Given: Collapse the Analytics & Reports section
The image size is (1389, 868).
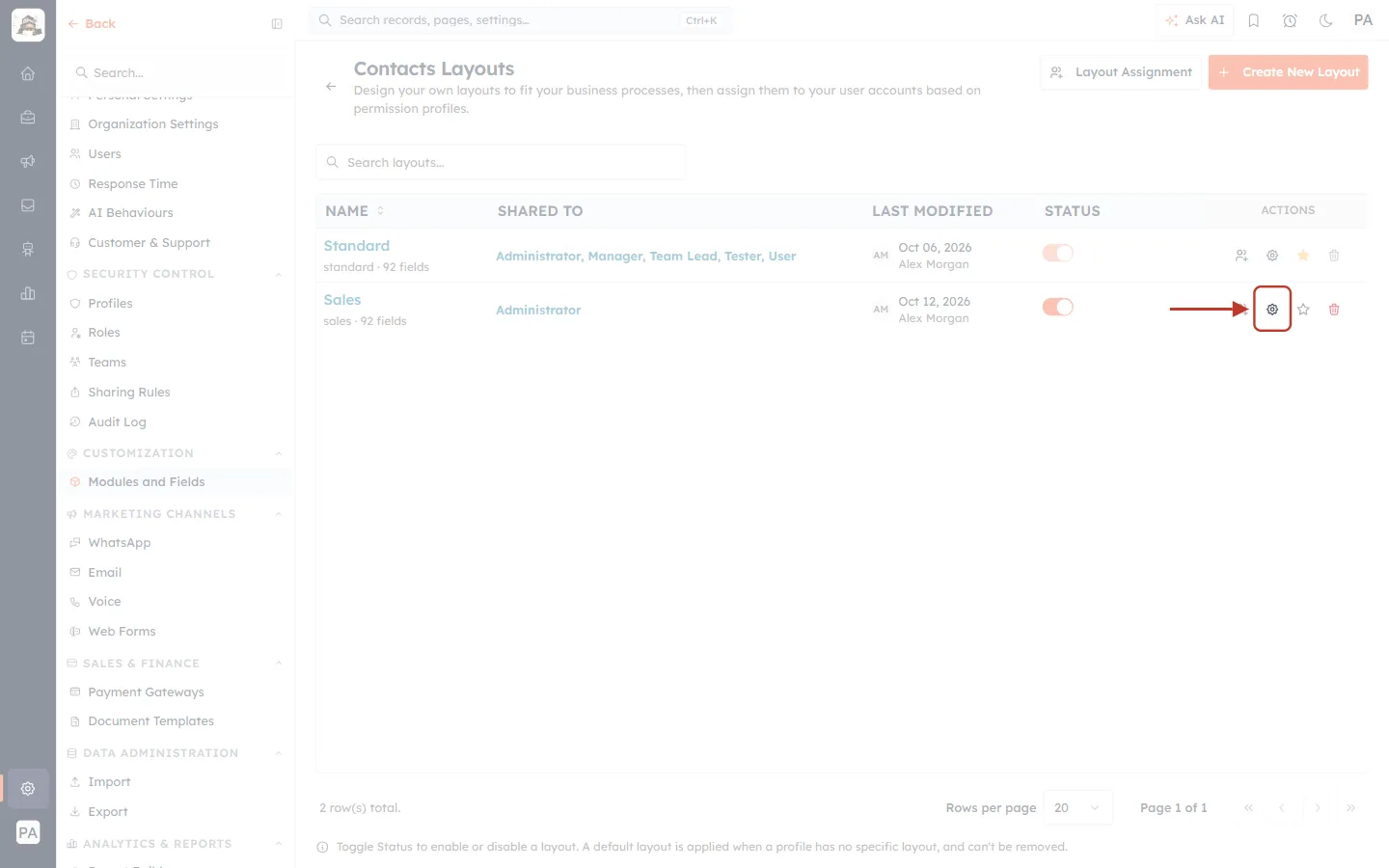Looking at the screenshot, I should [279, 844].
